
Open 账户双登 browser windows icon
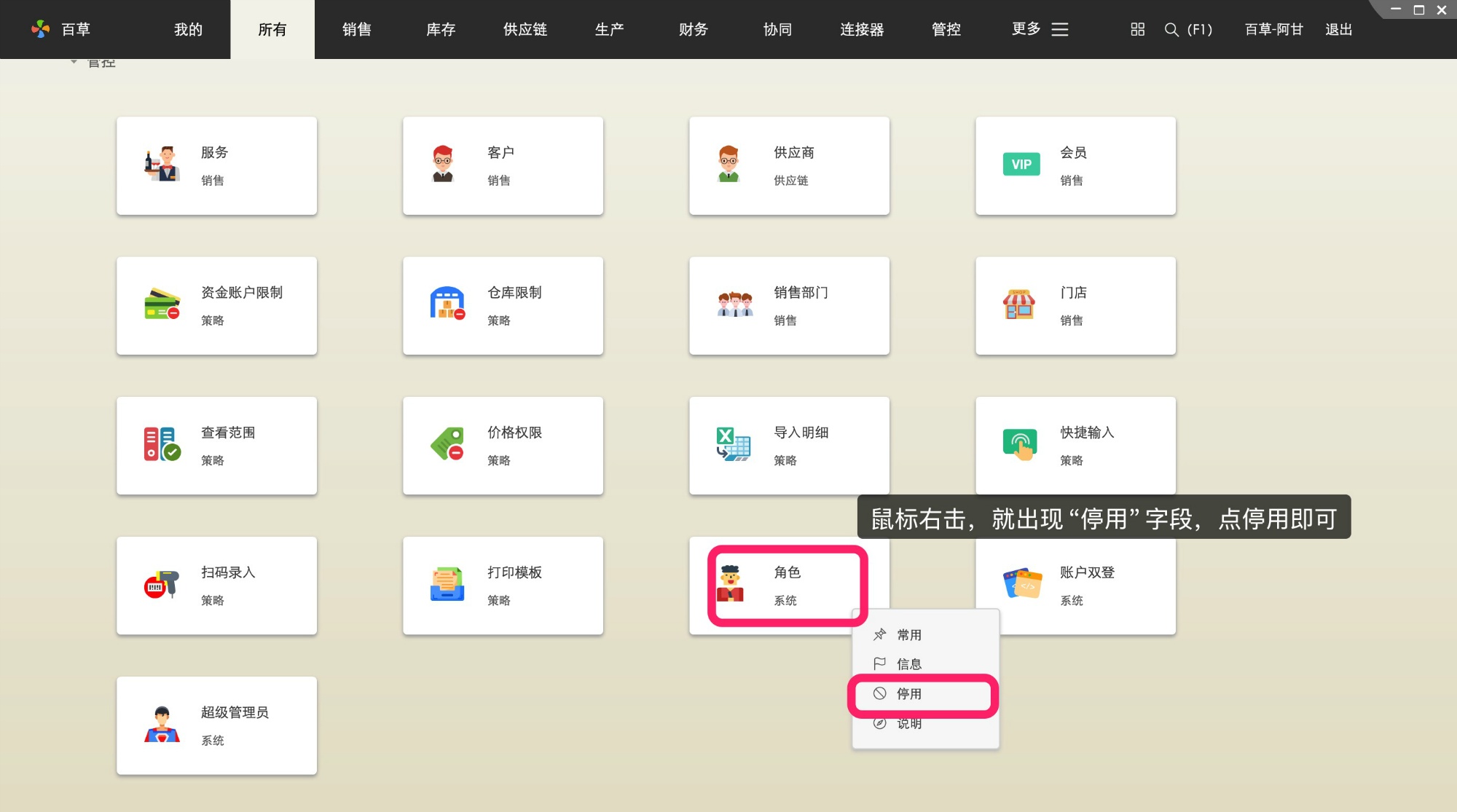[x=1022, y=583]
